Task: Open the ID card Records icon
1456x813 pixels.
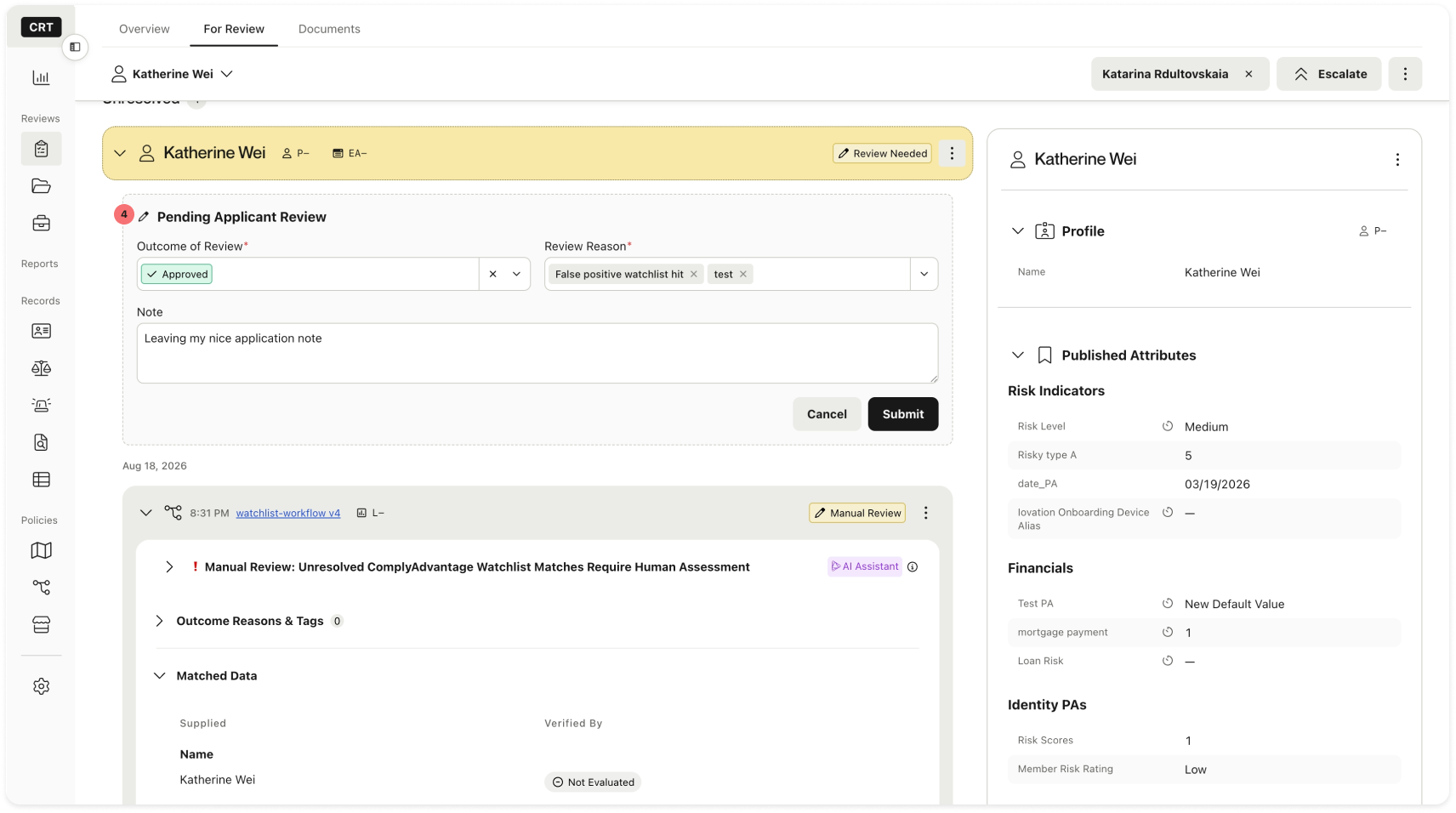Action: [x=41, y=331]
